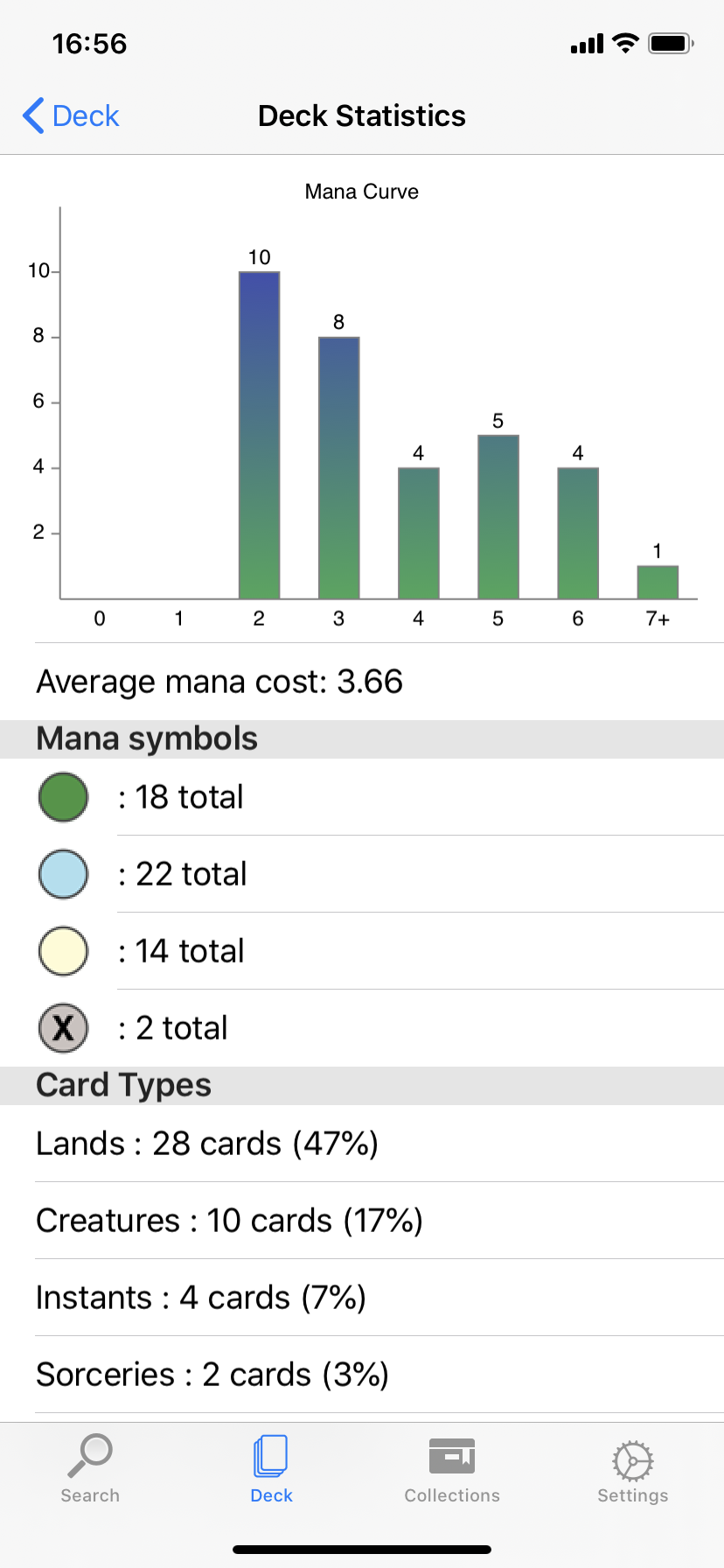Tap the back chevron arrow

point(33,115)
